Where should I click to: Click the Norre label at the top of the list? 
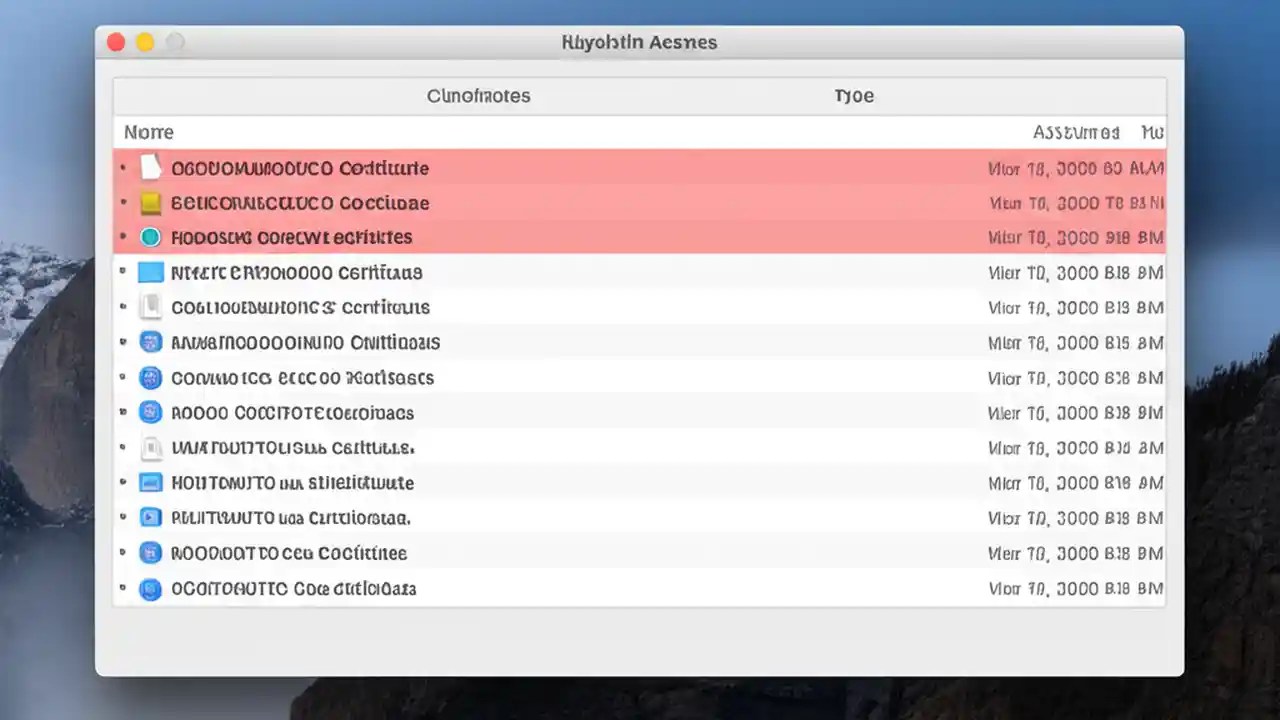tap(148, 131)
